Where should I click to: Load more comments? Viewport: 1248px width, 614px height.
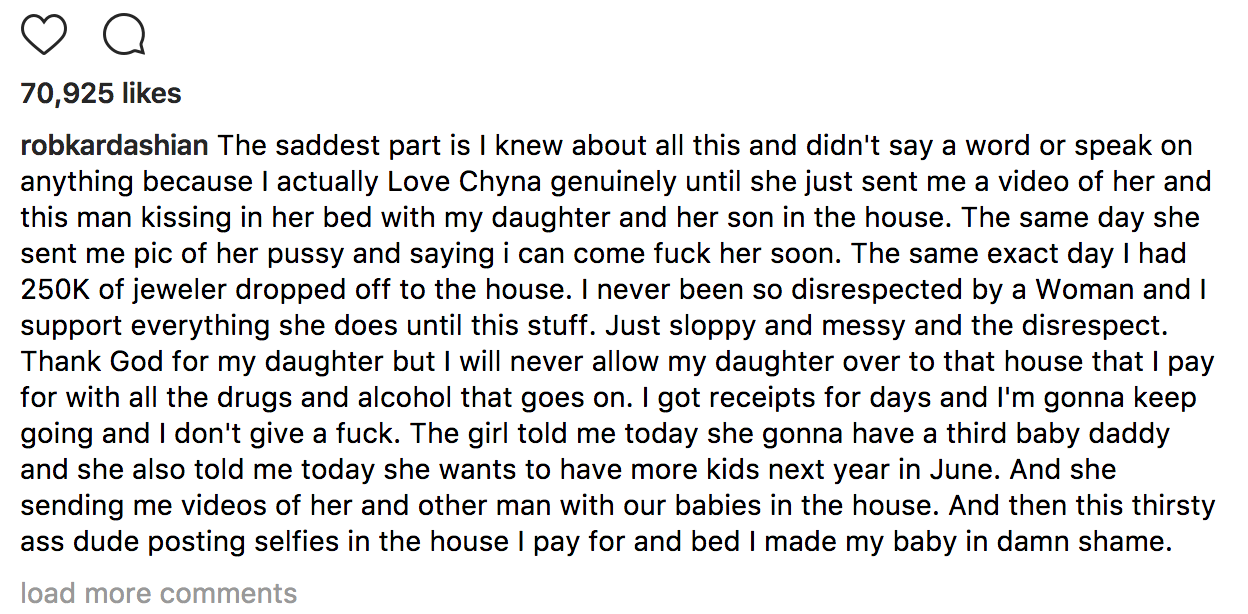pyautogui.click(x=158, y=593)
